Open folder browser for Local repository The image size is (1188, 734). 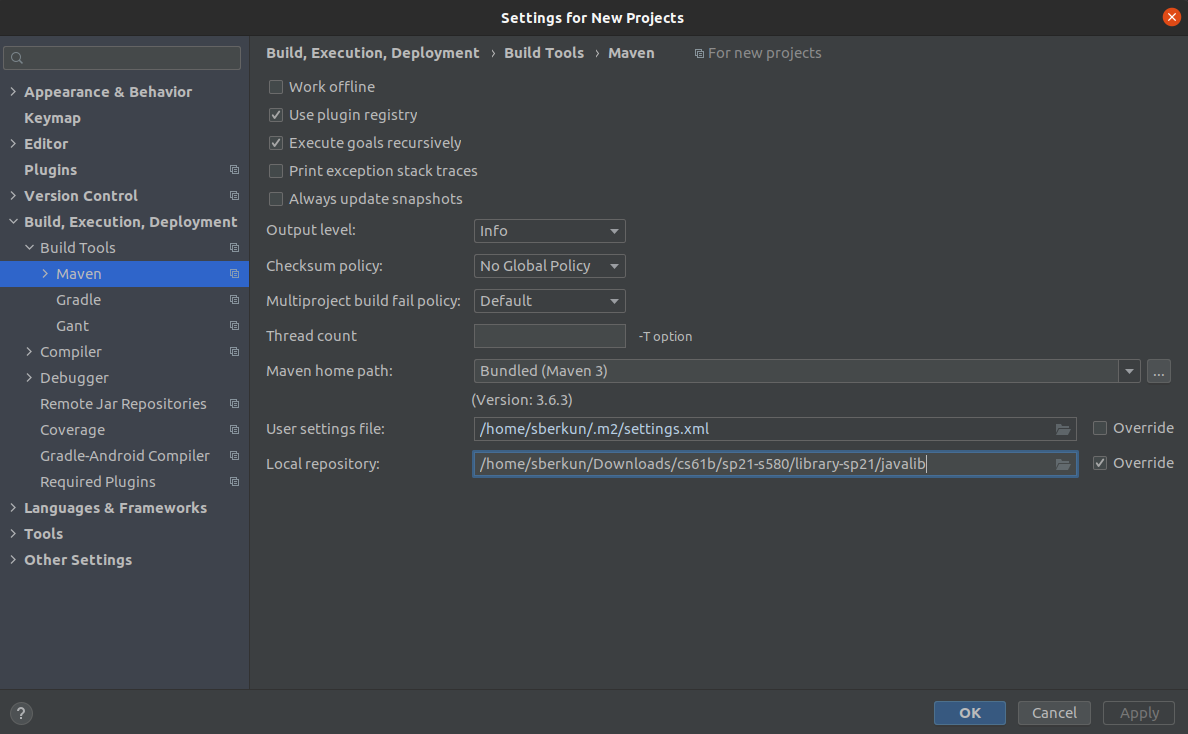(x=1063, y=464)
